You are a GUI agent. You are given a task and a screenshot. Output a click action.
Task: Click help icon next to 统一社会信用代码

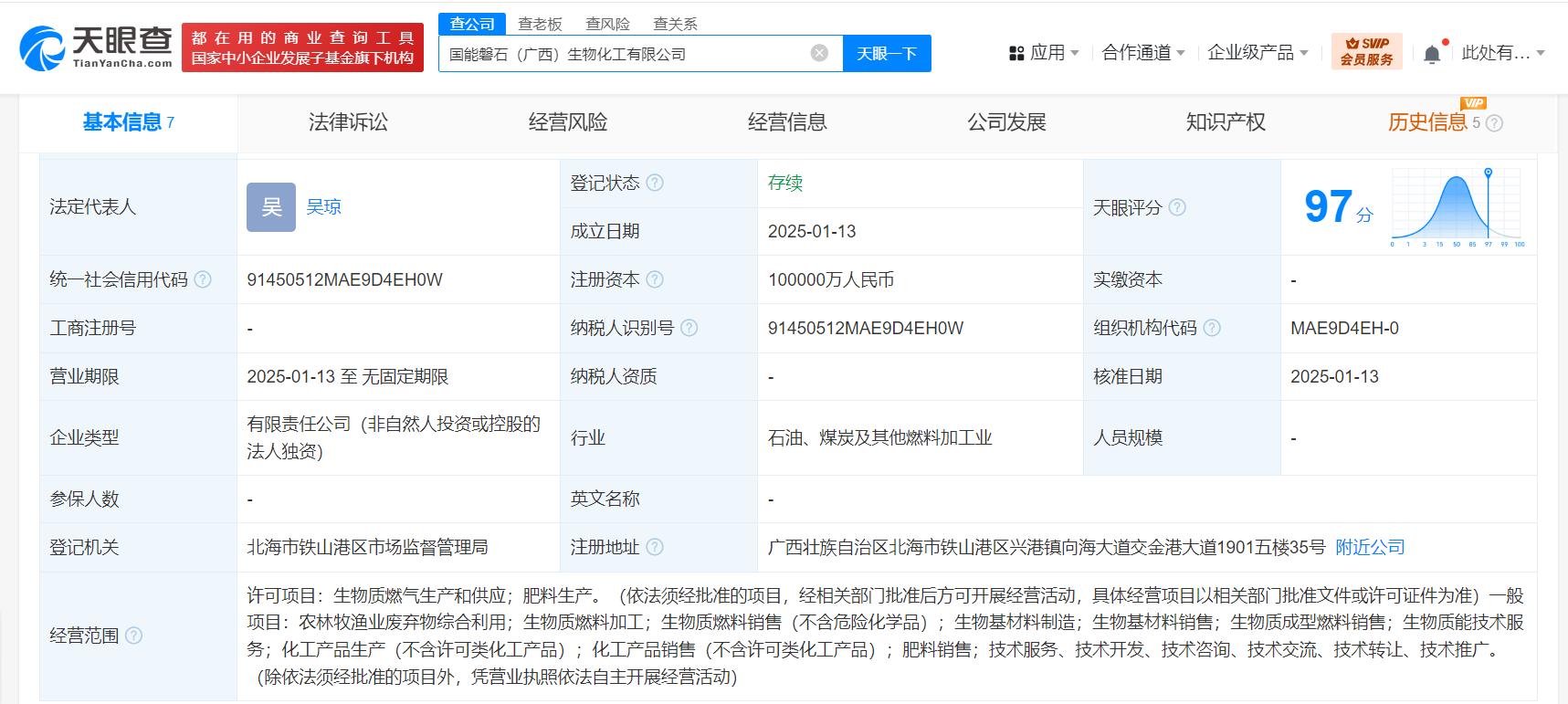click(203, 279)
